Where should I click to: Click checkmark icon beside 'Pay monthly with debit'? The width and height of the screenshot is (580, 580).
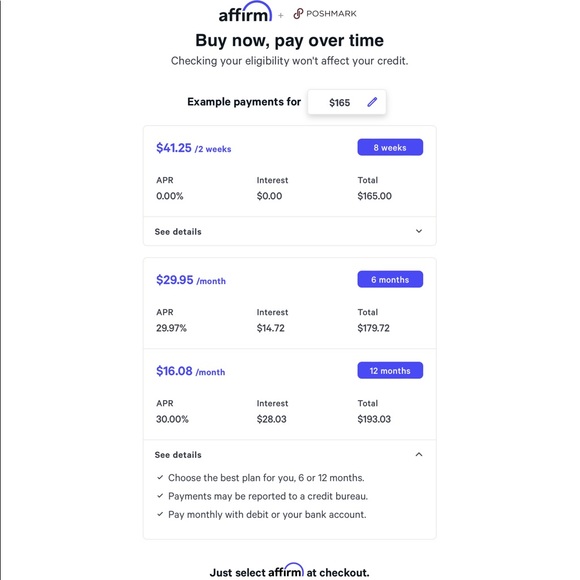(160, 515)
